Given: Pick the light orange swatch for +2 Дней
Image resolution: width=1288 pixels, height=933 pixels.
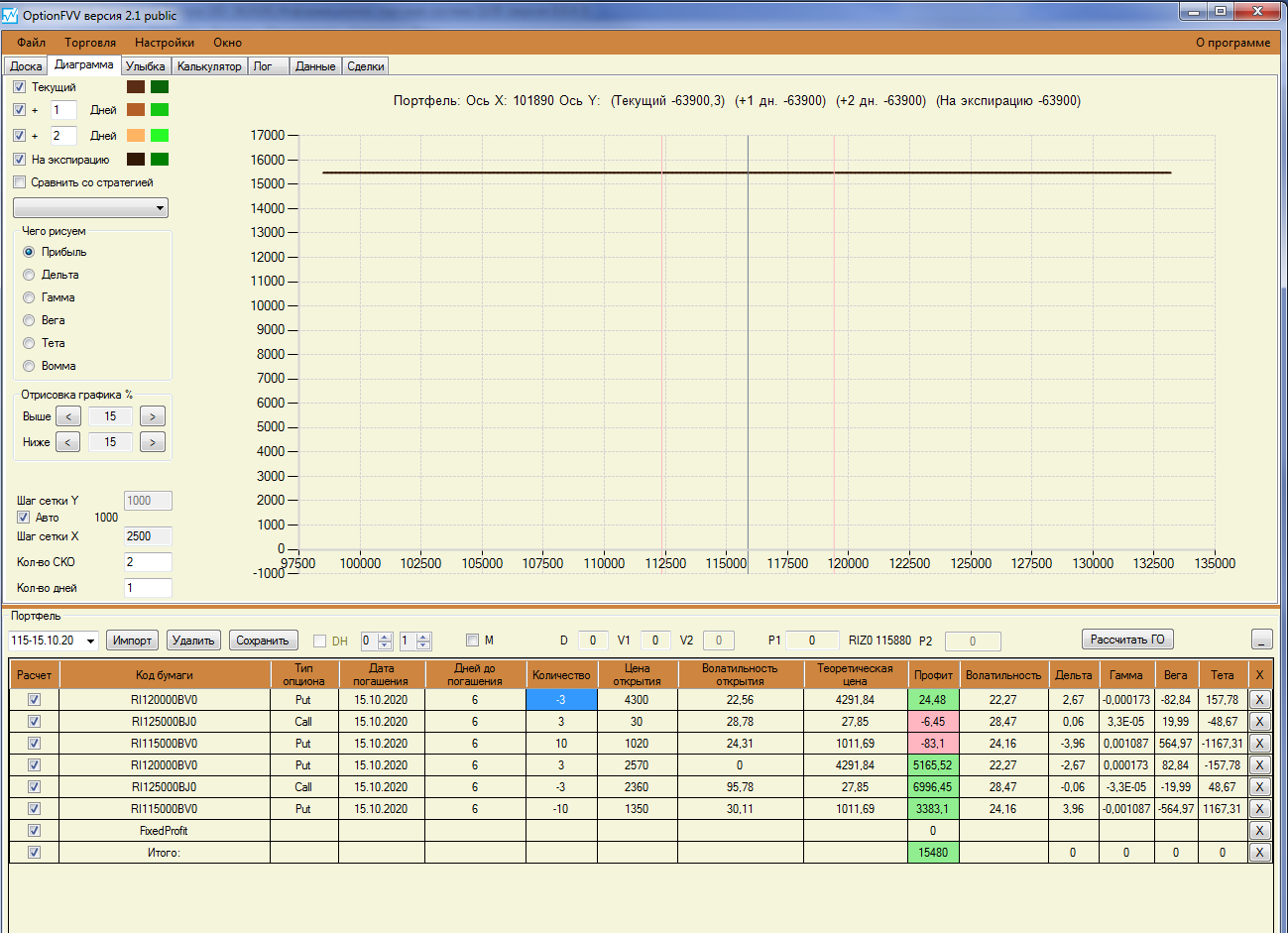Looking at the screenshot, I should 136,135.
